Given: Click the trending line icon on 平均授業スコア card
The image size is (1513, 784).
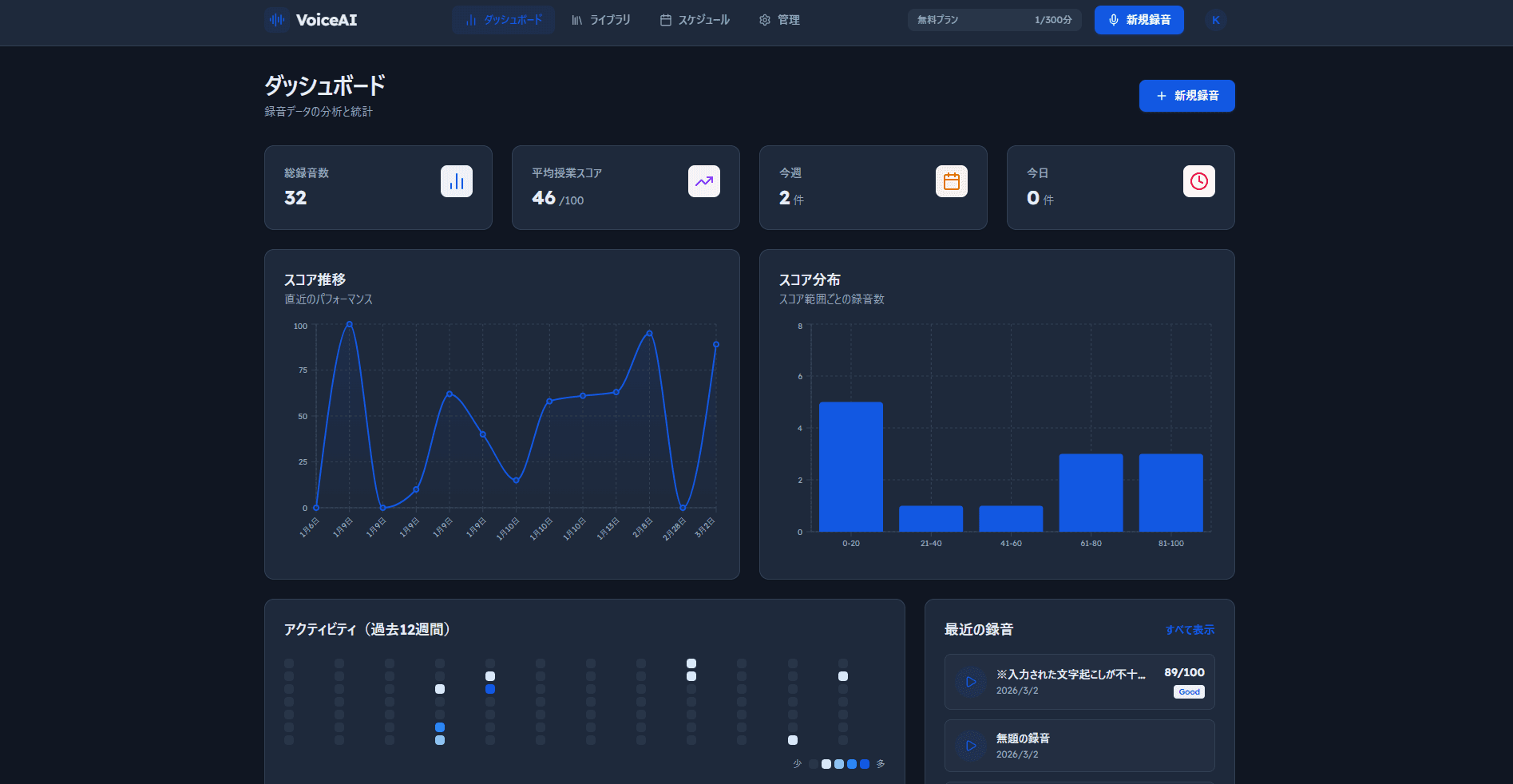Looking at the screenshot, I should pyautogui.click(x=703, y=181).
